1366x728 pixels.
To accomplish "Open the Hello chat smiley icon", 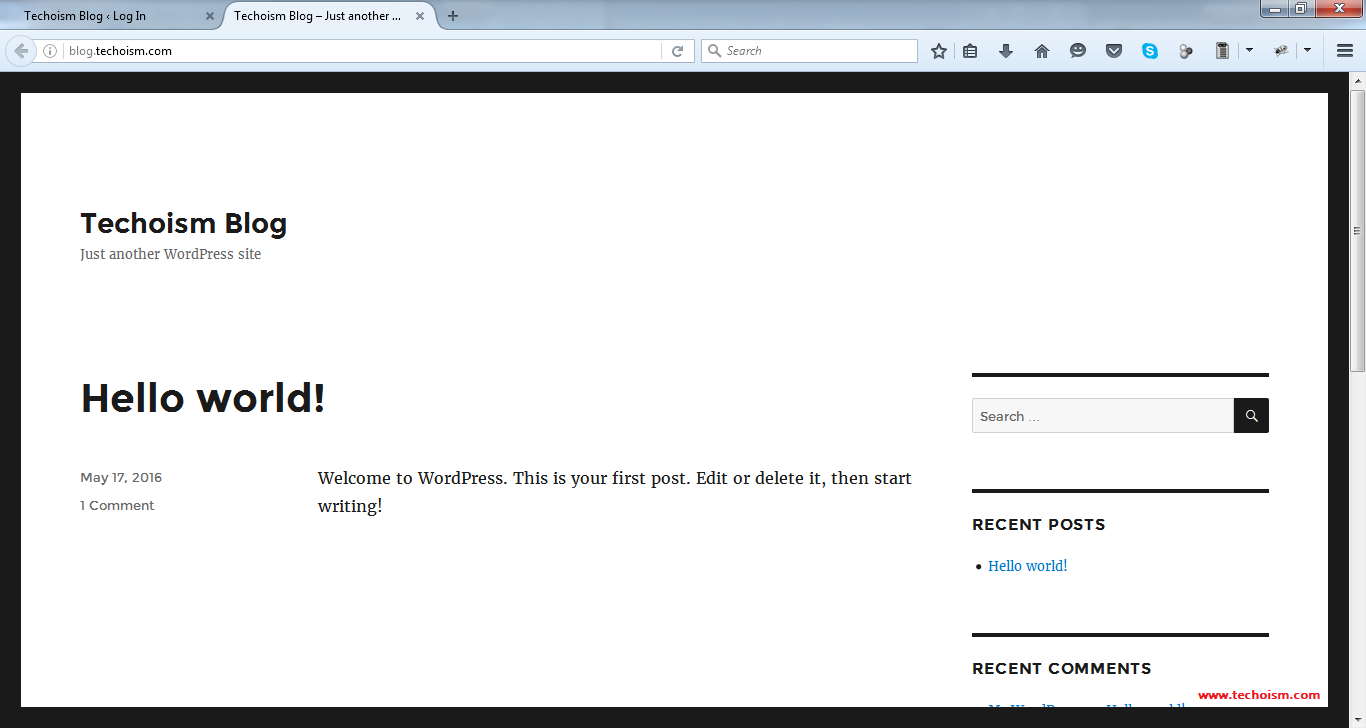I will (x=1078, y=51).
